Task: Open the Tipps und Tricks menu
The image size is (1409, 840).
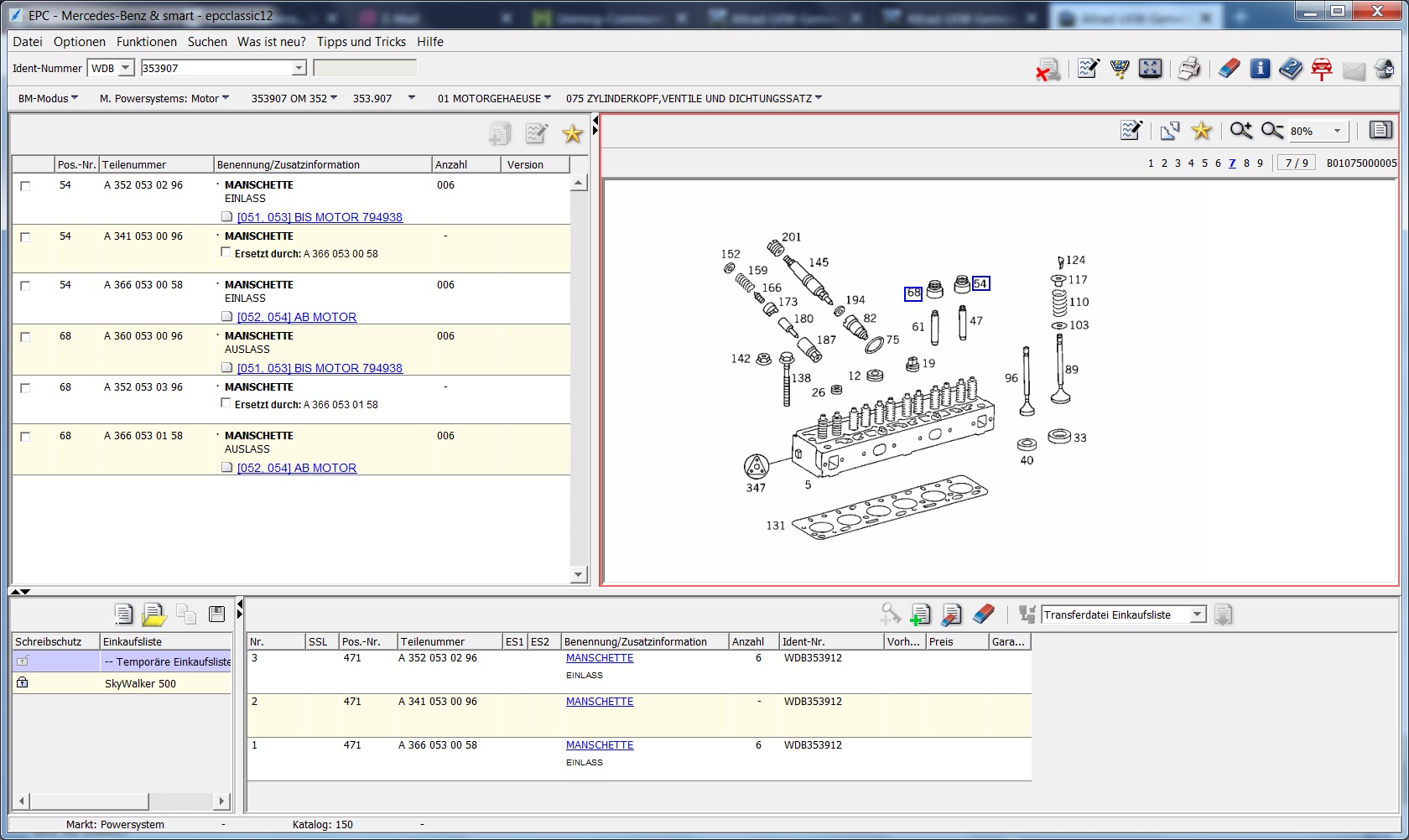Action: coord(361,42)
